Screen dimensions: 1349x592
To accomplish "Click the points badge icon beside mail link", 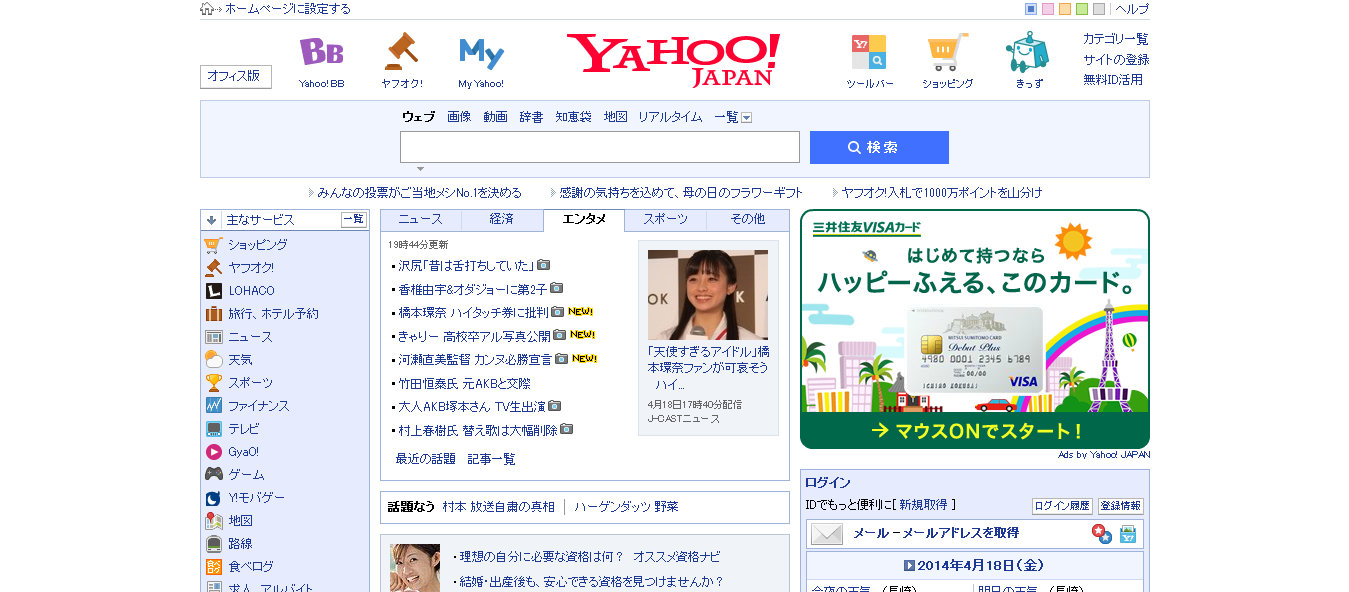I will click(1102, 534).
